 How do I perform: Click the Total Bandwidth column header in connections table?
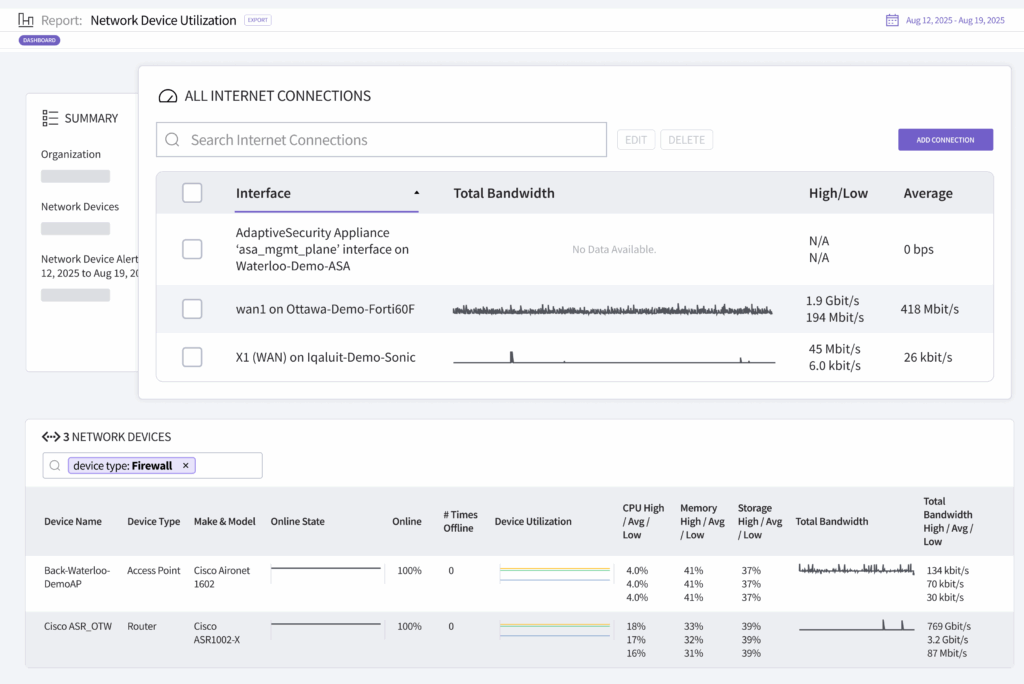[x=504, y=193]
